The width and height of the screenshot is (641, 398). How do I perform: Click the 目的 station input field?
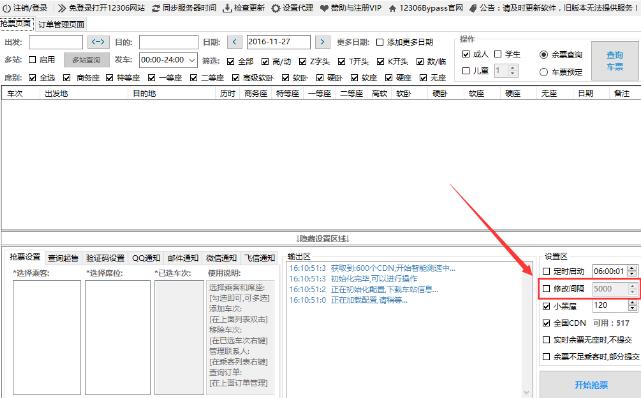(168, 42)
